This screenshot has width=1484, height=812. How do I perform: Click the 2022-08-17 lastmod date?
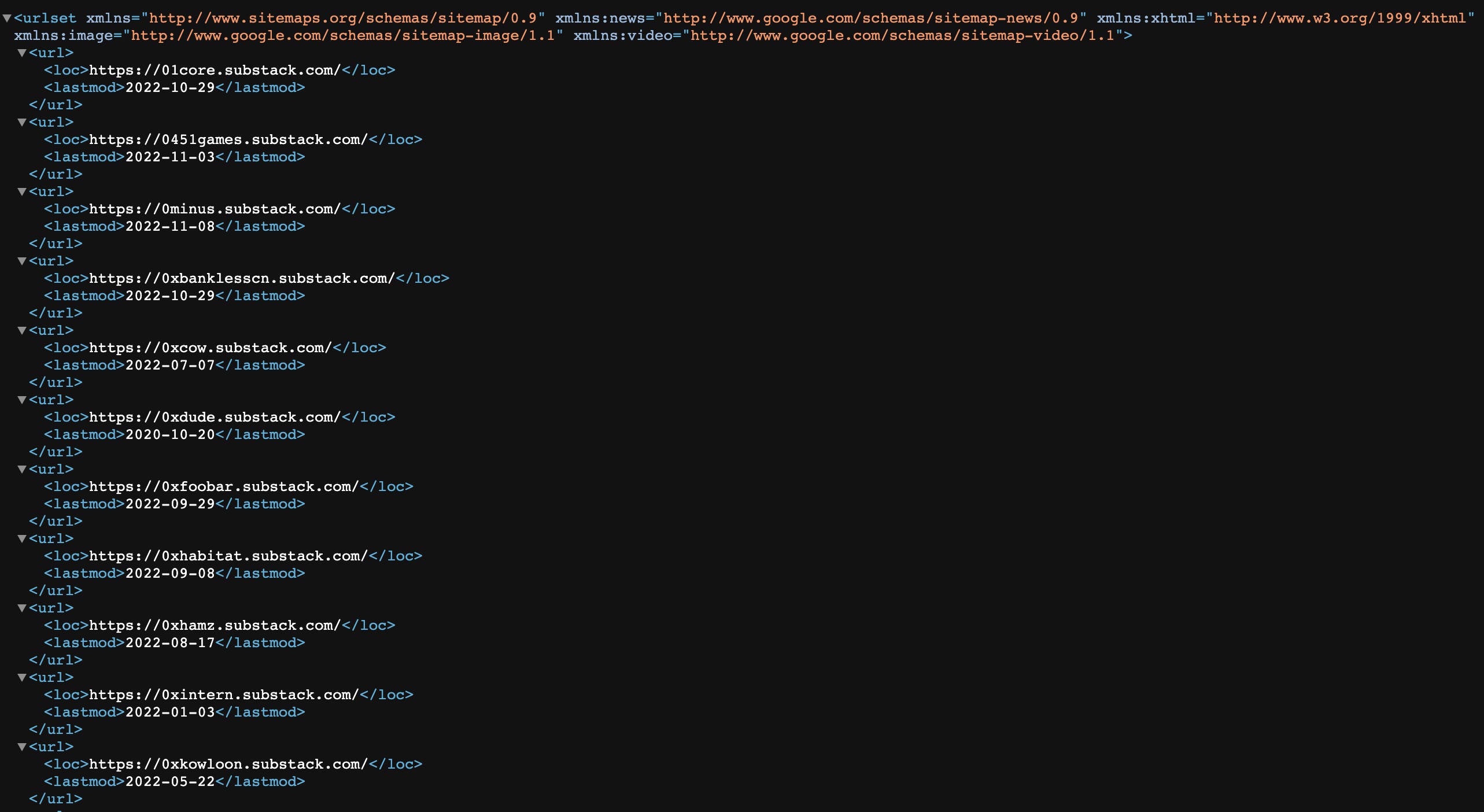171,643
